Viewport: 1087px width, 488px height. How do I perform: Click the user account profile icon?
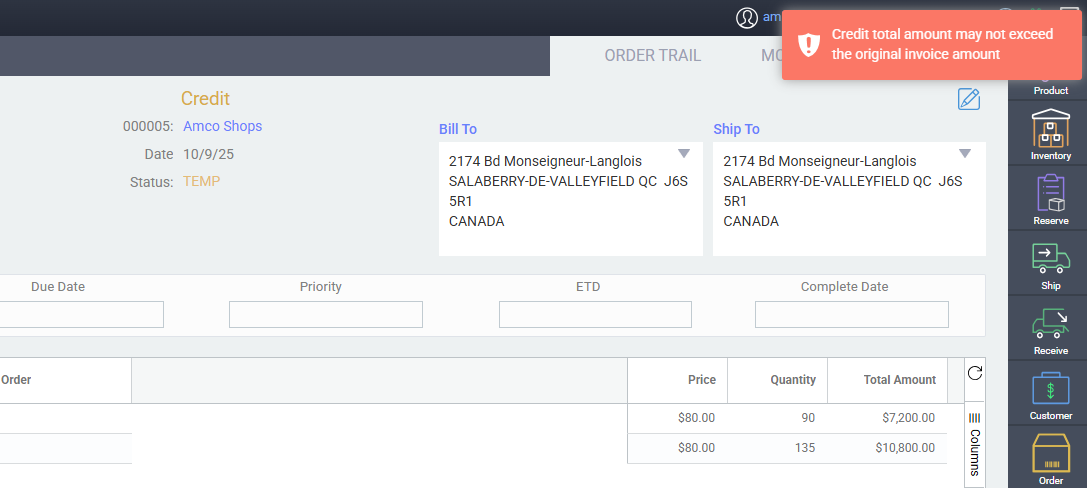(747, 18)
